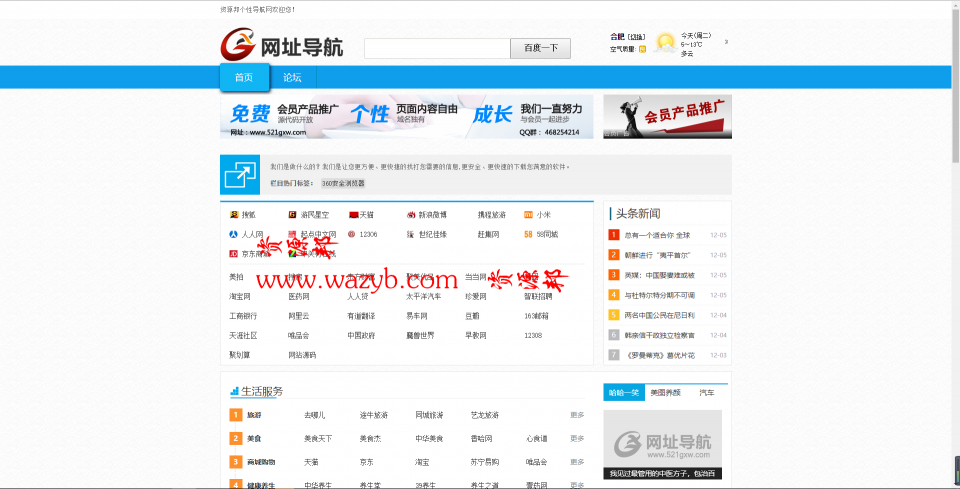
Task: Click the 360安全浏览器 tag
Action: [343, 183]
